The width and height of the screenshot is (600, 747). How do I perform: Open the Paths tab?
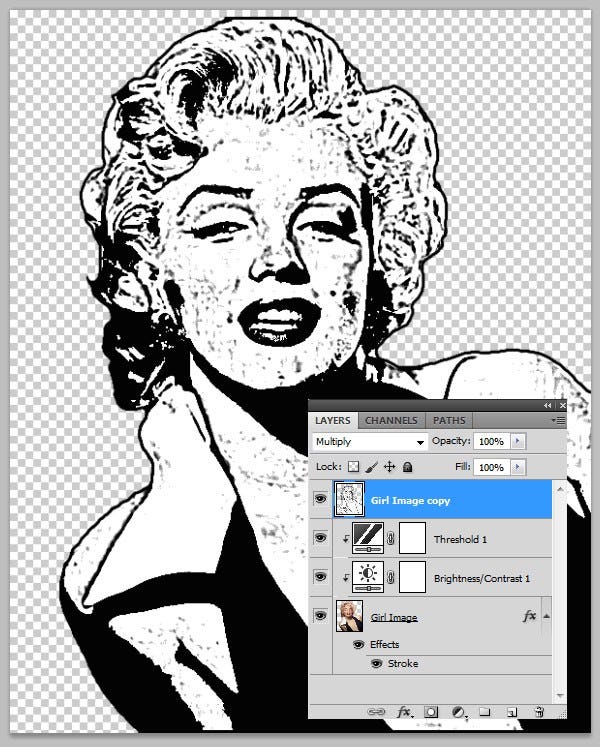(449, 421)
